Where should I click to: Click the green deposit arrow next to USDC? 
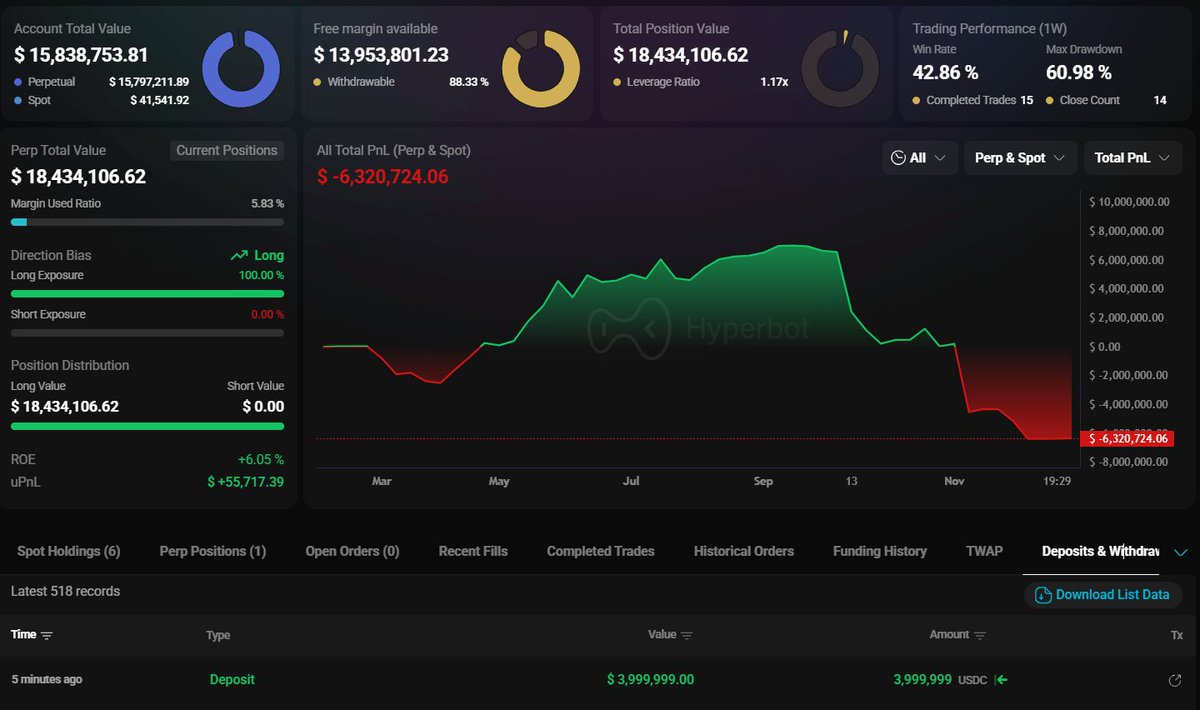tap(1001, 680)
